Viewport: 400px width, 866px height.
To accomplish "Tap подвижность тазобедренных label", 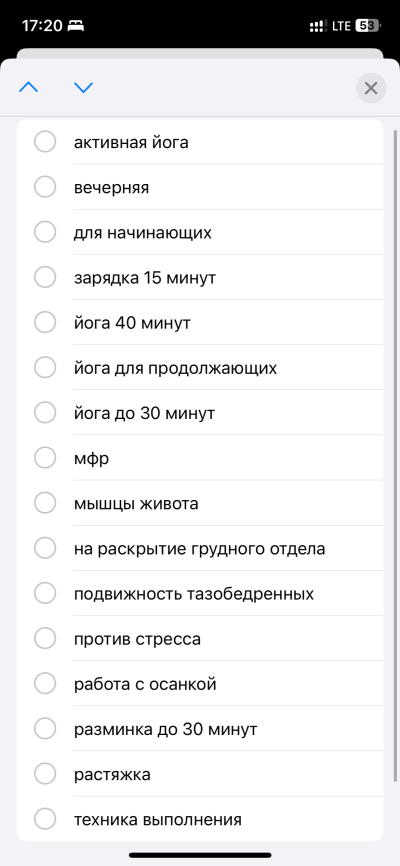I will [x=194, y=594].
